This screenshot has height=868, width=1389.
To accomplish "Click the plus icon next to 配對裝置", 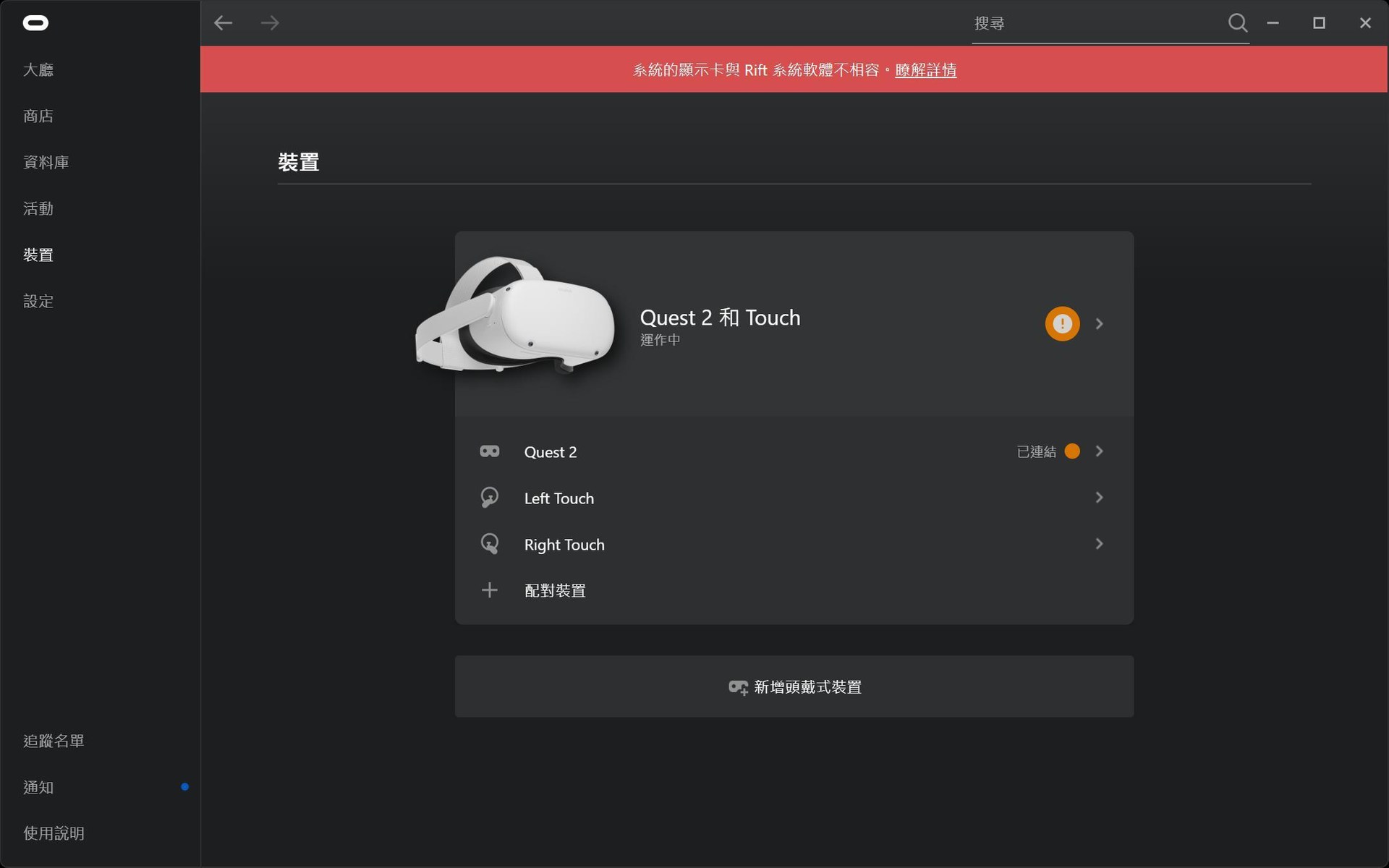I will [490, 590].
